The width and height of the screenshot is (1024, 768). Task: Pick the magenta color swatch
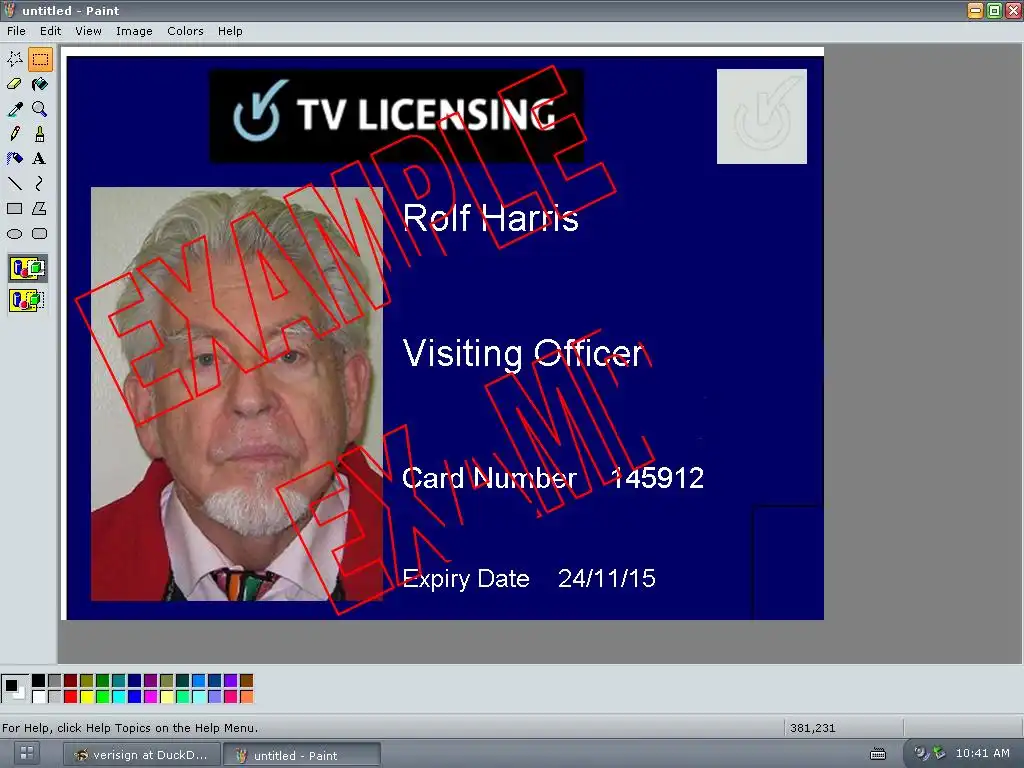tap(150, 697)
